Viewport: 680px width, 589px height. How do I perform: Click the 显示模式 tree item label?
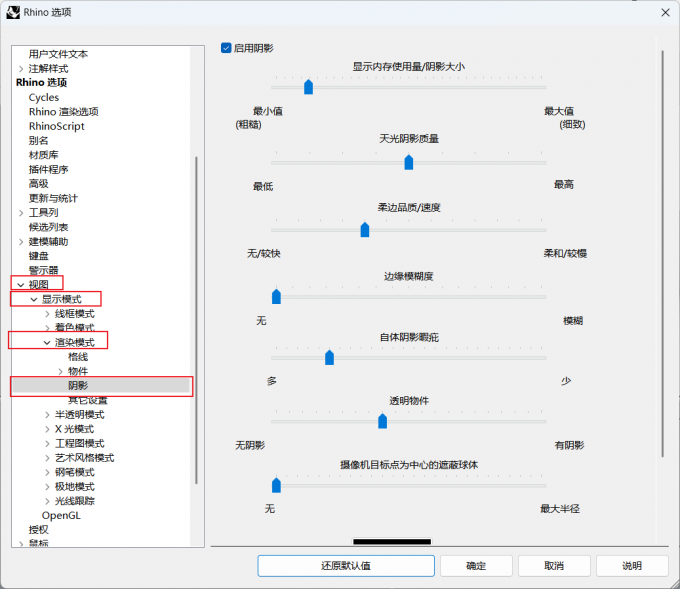point(62,299)
